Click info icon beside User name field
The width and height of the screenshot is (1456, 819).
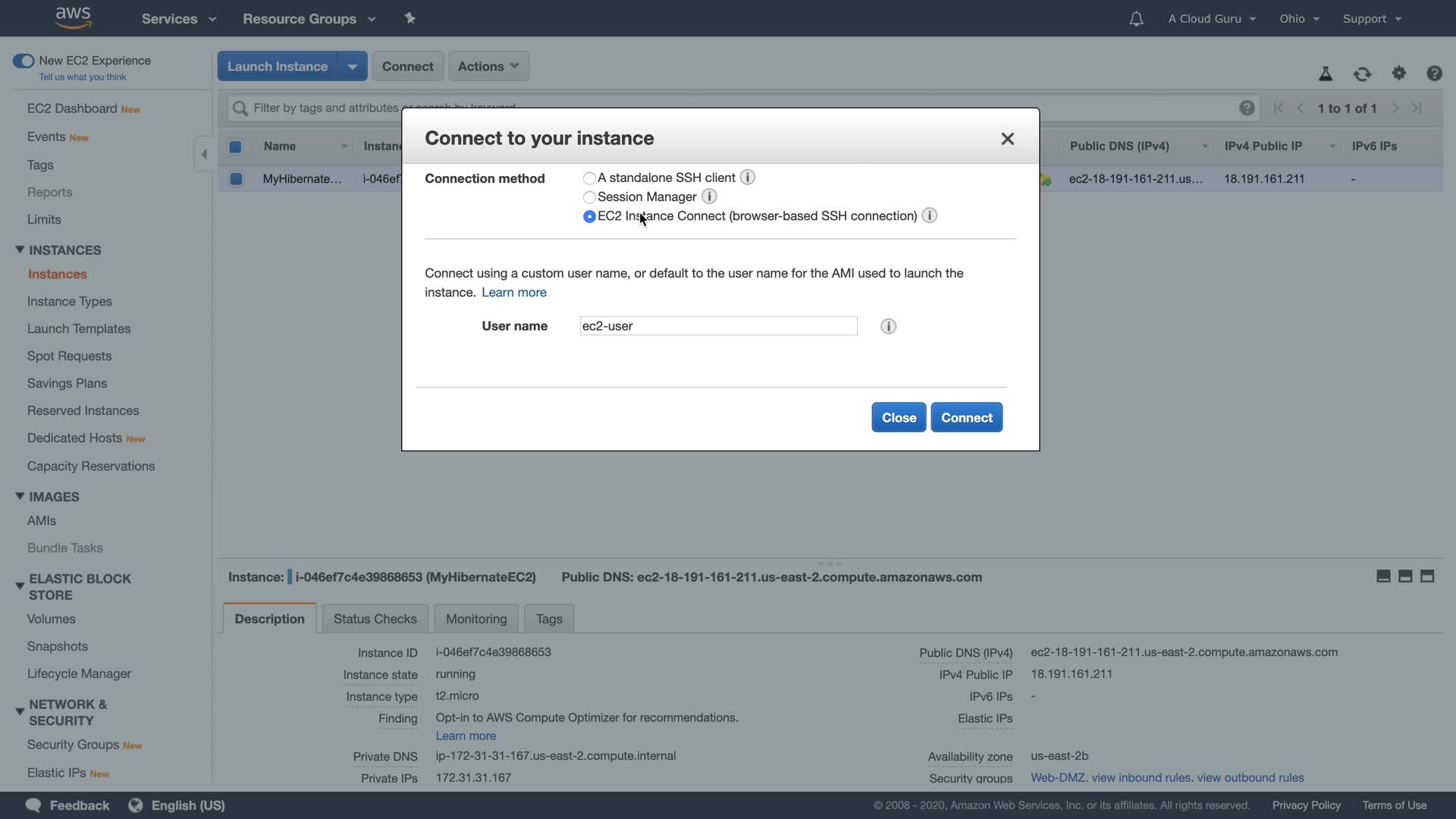coord(888,326)
